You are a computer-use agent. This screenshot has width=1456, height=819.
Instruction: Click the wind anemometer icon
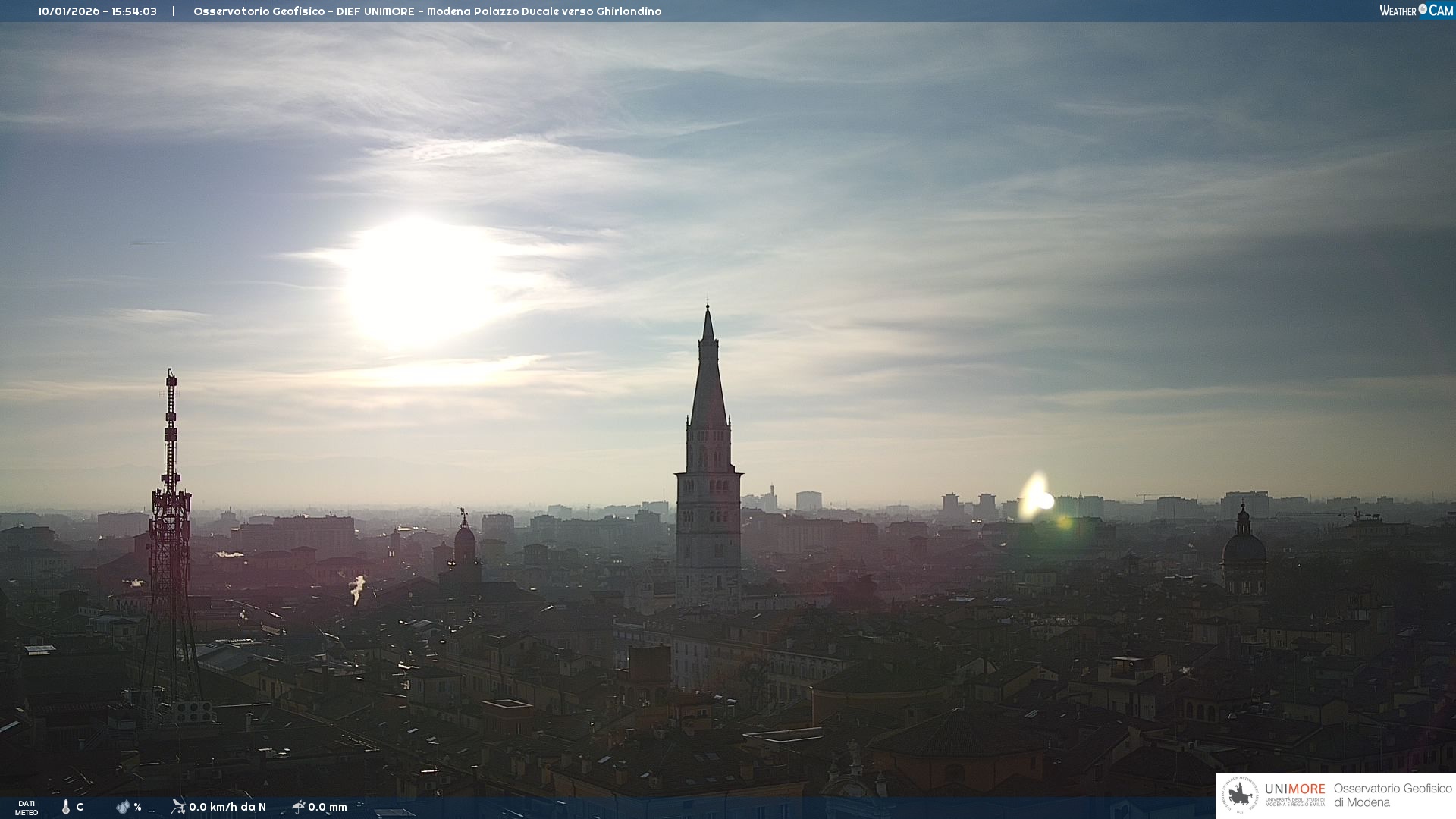178,807
